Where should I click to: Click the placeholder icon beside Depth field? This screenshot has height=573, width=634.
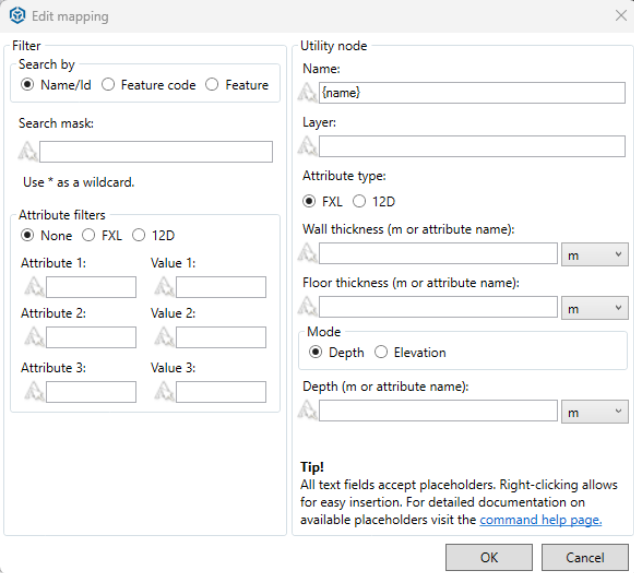click(309, 411)
